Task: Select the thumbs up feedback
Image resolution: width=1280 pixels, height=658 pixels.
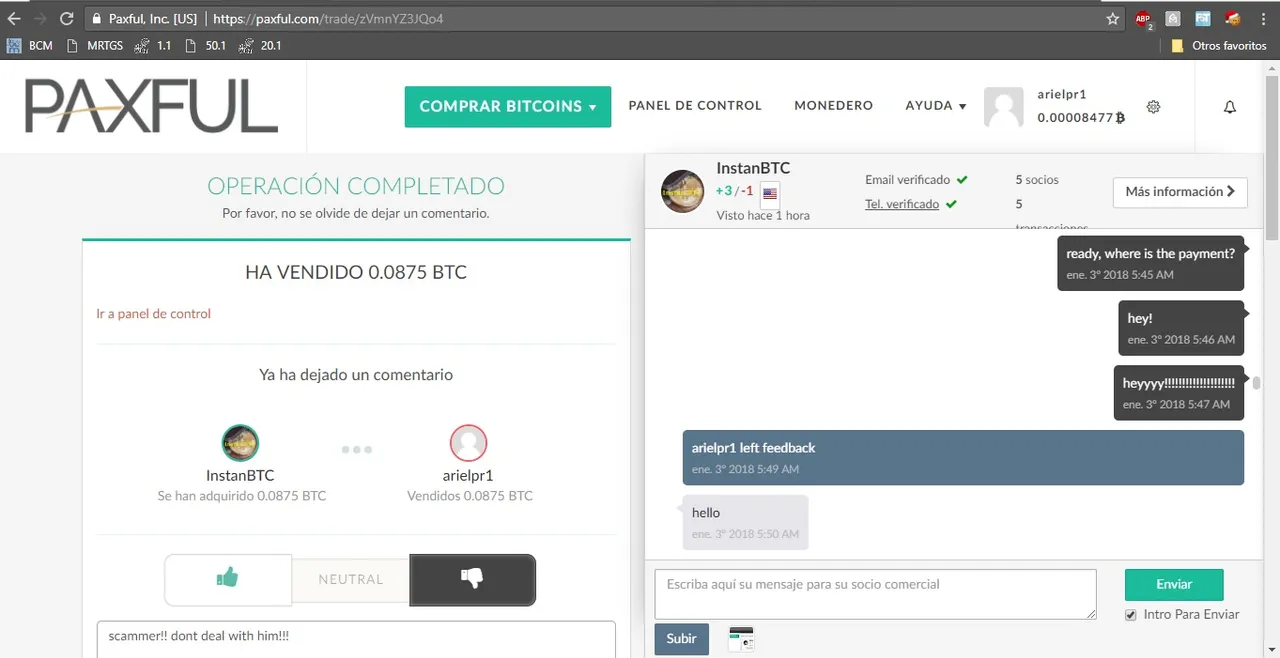Action: point(228,579)
